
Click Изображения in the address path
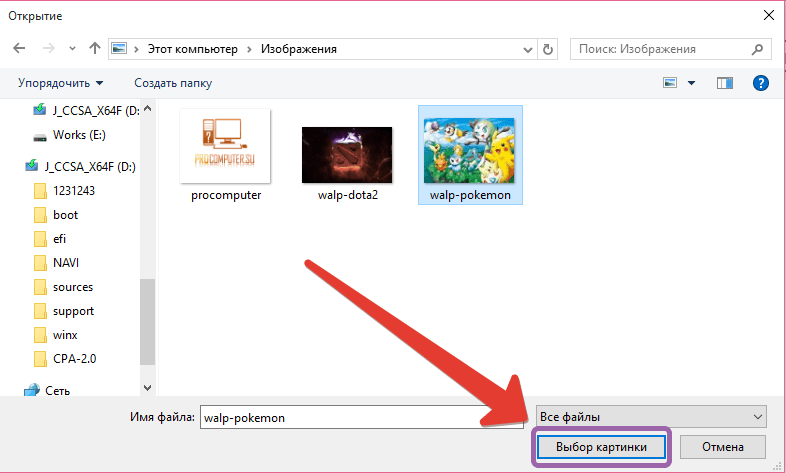[x=299, y=48]
